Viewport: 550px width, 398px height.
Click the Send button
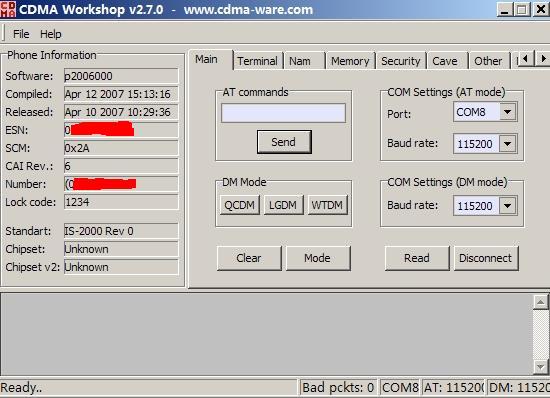tap(284, 142)
